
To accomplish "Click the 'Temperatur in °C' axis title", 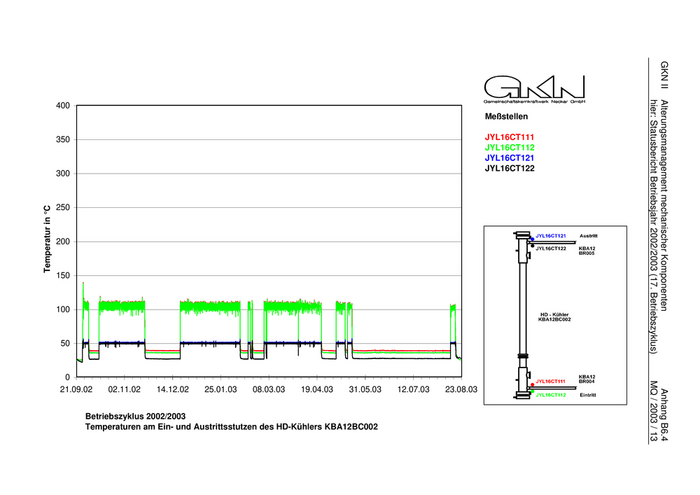I will [46, 239].
